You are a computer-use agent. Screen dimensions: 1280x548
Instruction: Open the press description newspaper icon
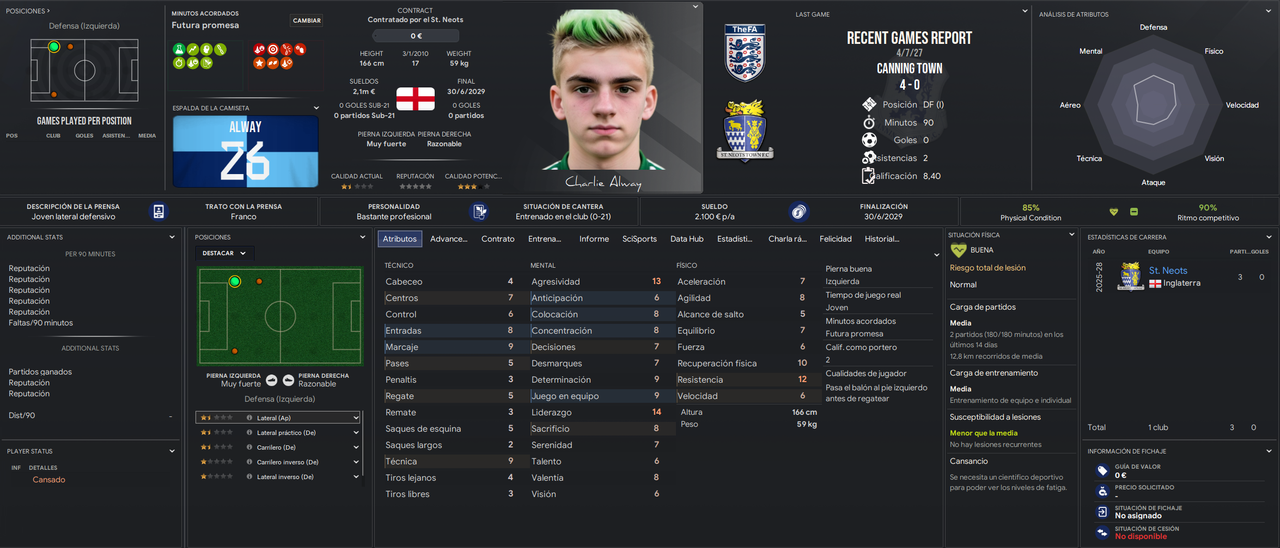(x=158, y=211)
